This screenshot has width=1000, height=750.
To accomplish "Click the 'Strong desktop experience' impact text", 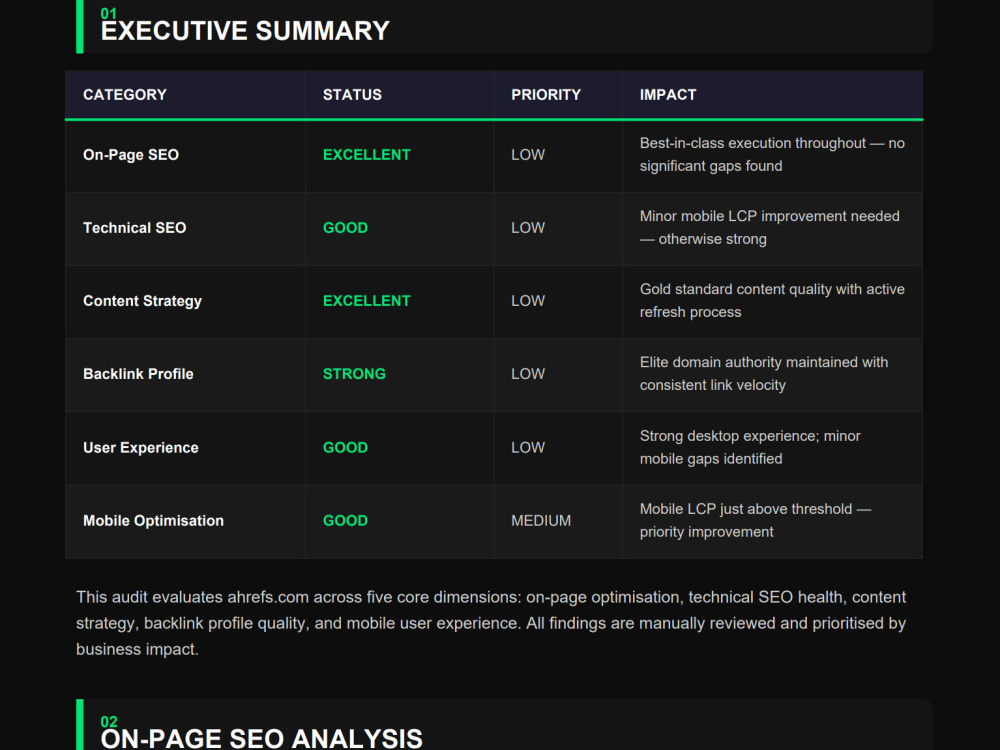I will [x=750, y=447].
